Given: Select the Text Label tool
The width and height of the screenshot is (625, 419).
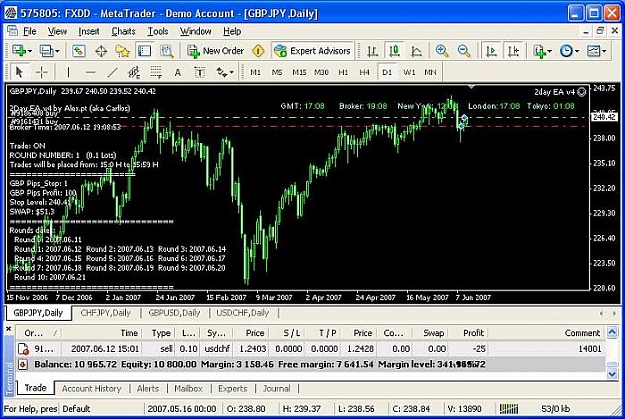Looking at the screenshot, I should click(199, 72).
